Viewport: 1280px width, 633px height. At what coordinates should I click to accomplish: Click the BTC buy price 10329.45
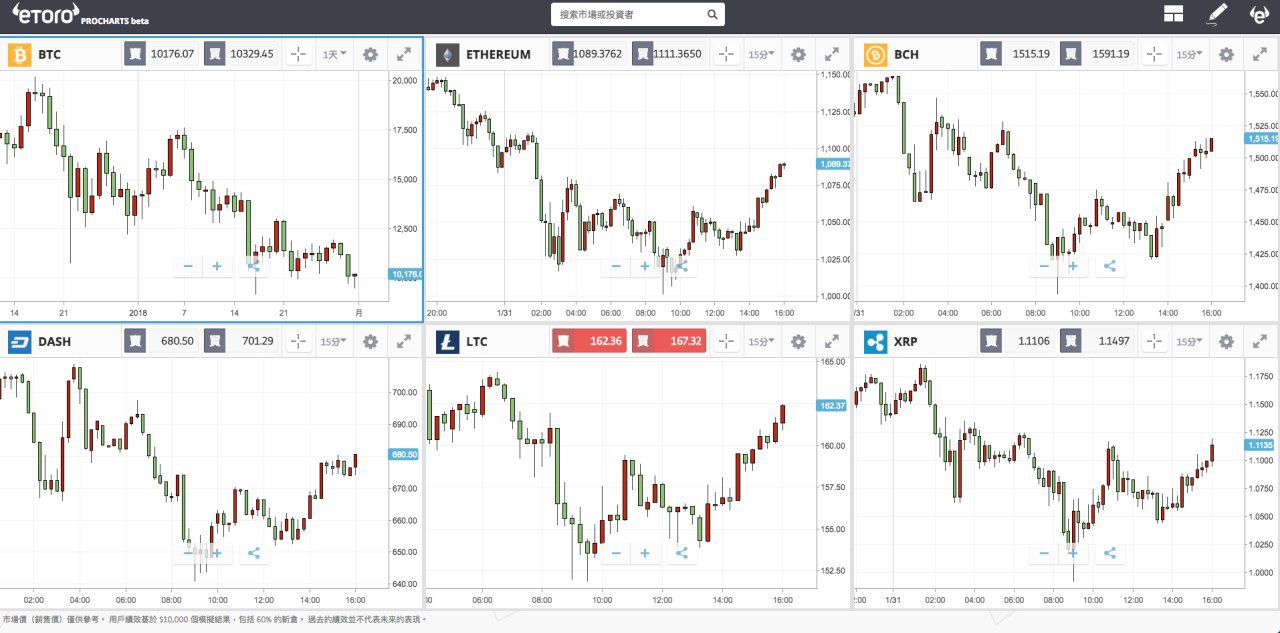point(240,54)
